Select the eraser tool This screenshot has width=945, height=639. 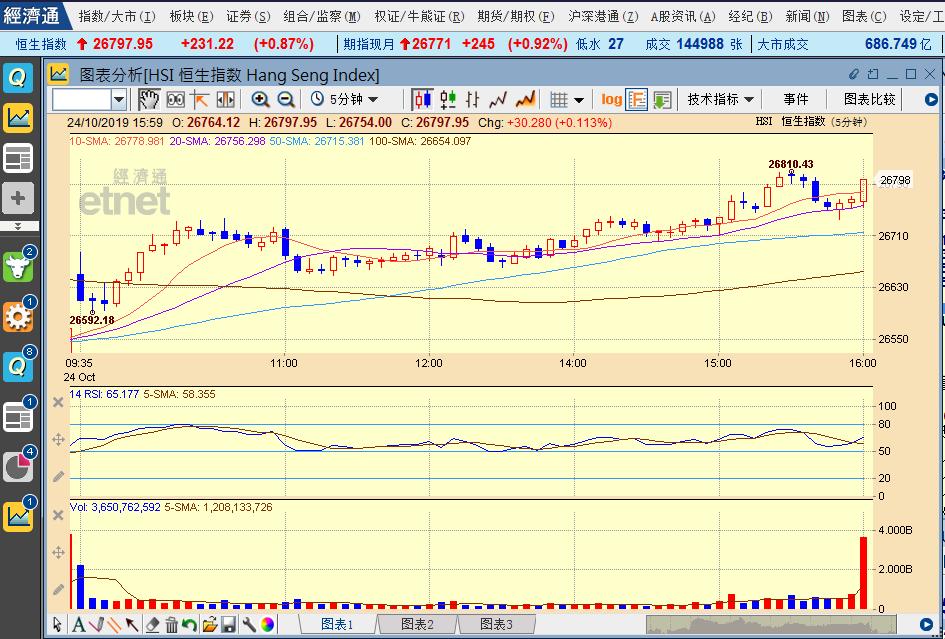[152, 625]
